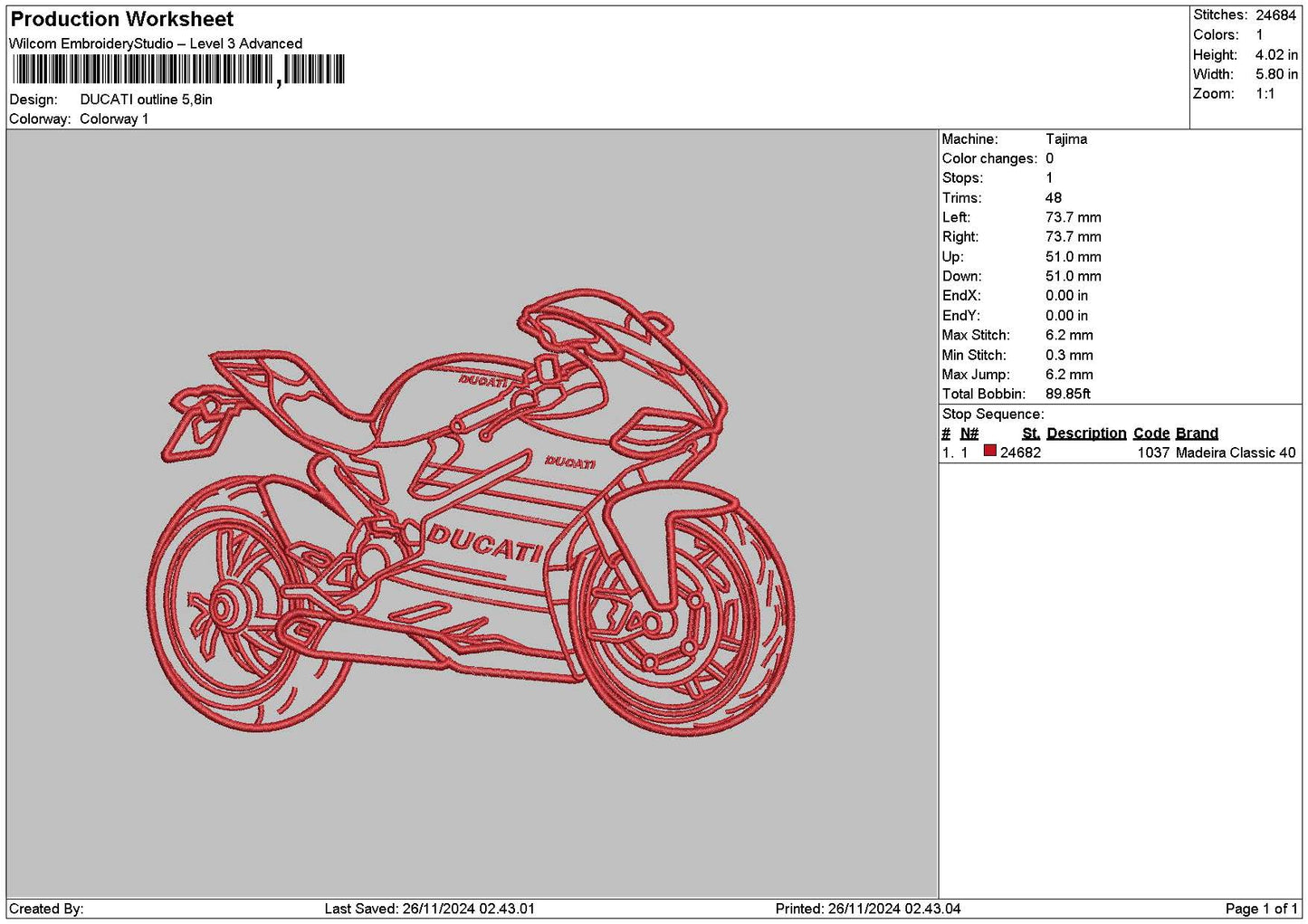Click the Right value '73.7 mm'
This screenshot has height=924, width=1308.
pos(1074,237)
